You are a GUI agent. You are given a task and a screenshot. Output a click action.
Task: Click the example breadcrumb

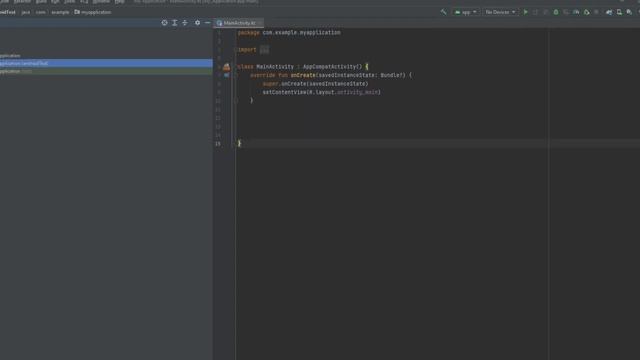pos(60,12)
